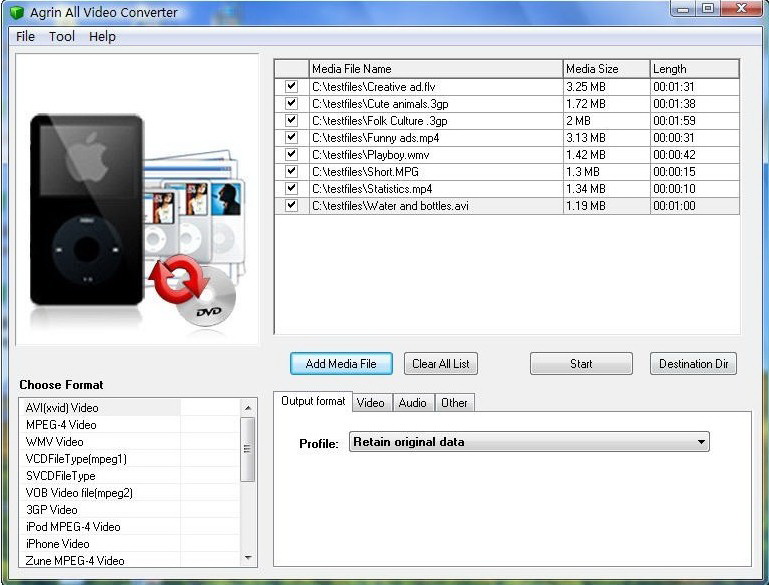Select the C:\testfiles\Folk Culture .3gp row
The image size is (769, 585).
[x=507, y=120]
